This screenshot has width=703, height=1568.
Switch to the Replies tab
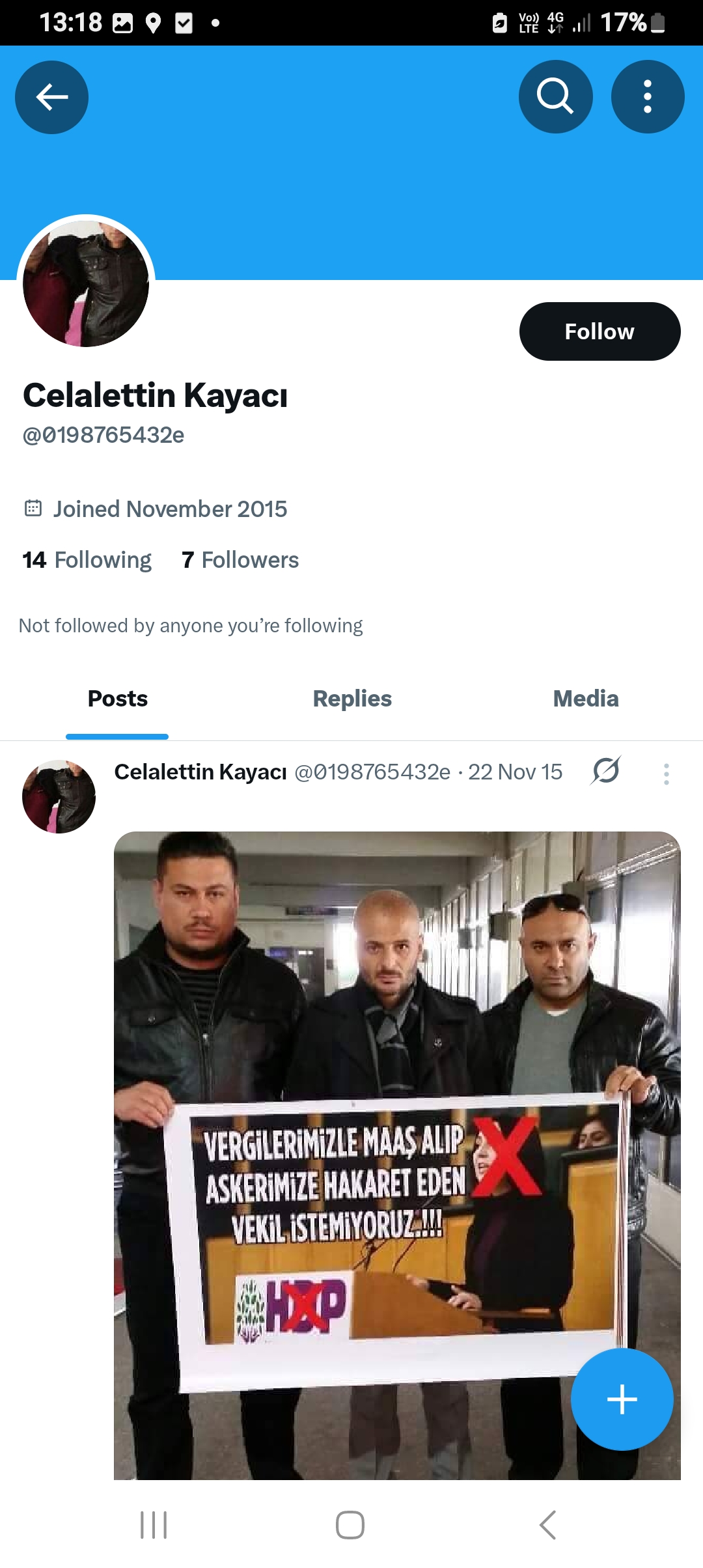(352, 699)
